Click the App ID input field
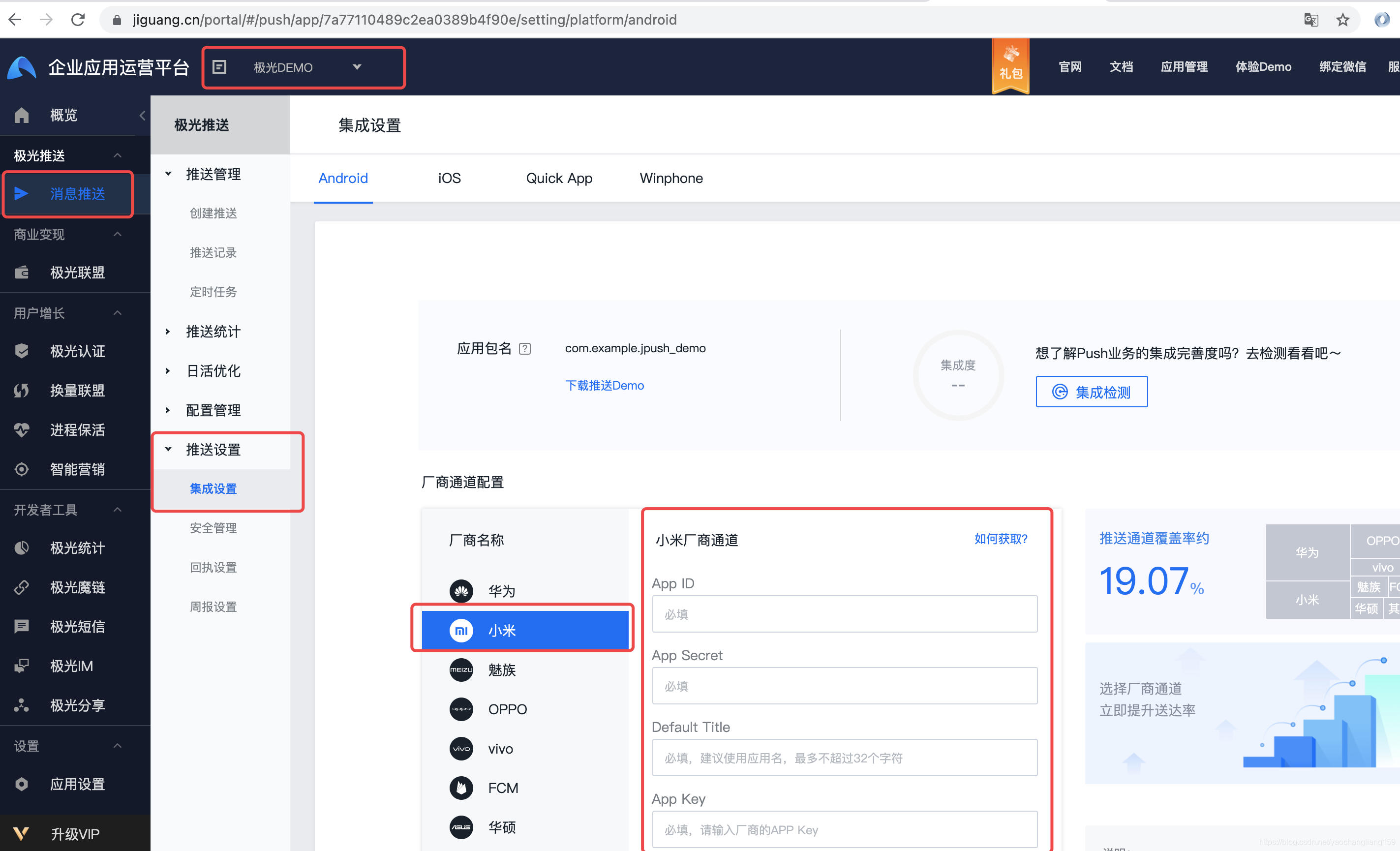1400x851 pixels. point(844,614)
